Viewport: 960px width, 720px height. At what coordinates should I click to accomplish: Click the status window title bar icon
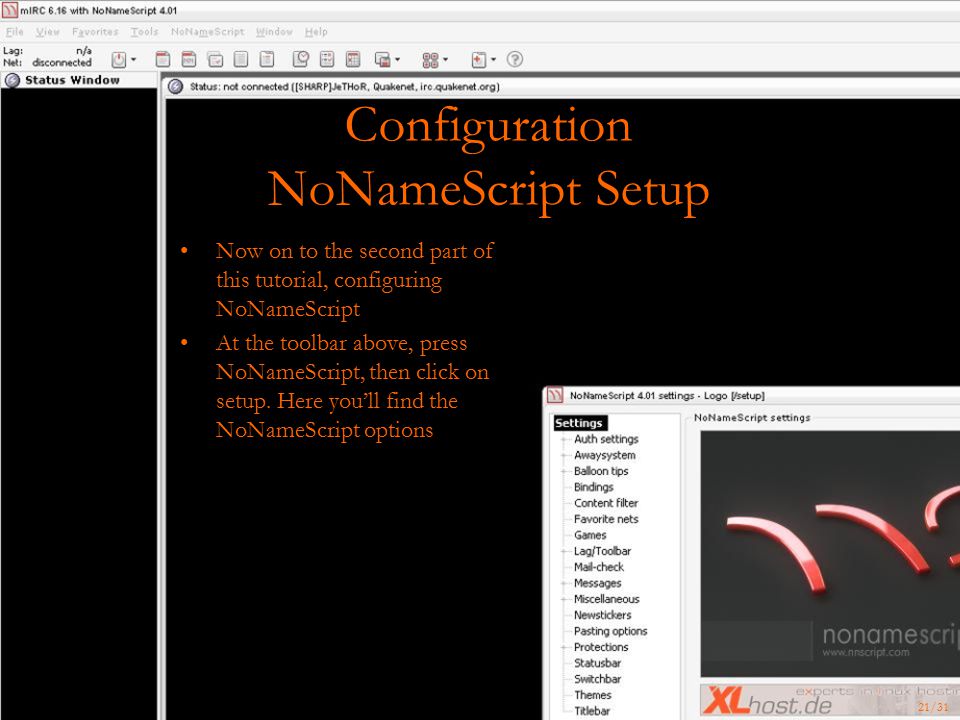(x=176, y=87)
